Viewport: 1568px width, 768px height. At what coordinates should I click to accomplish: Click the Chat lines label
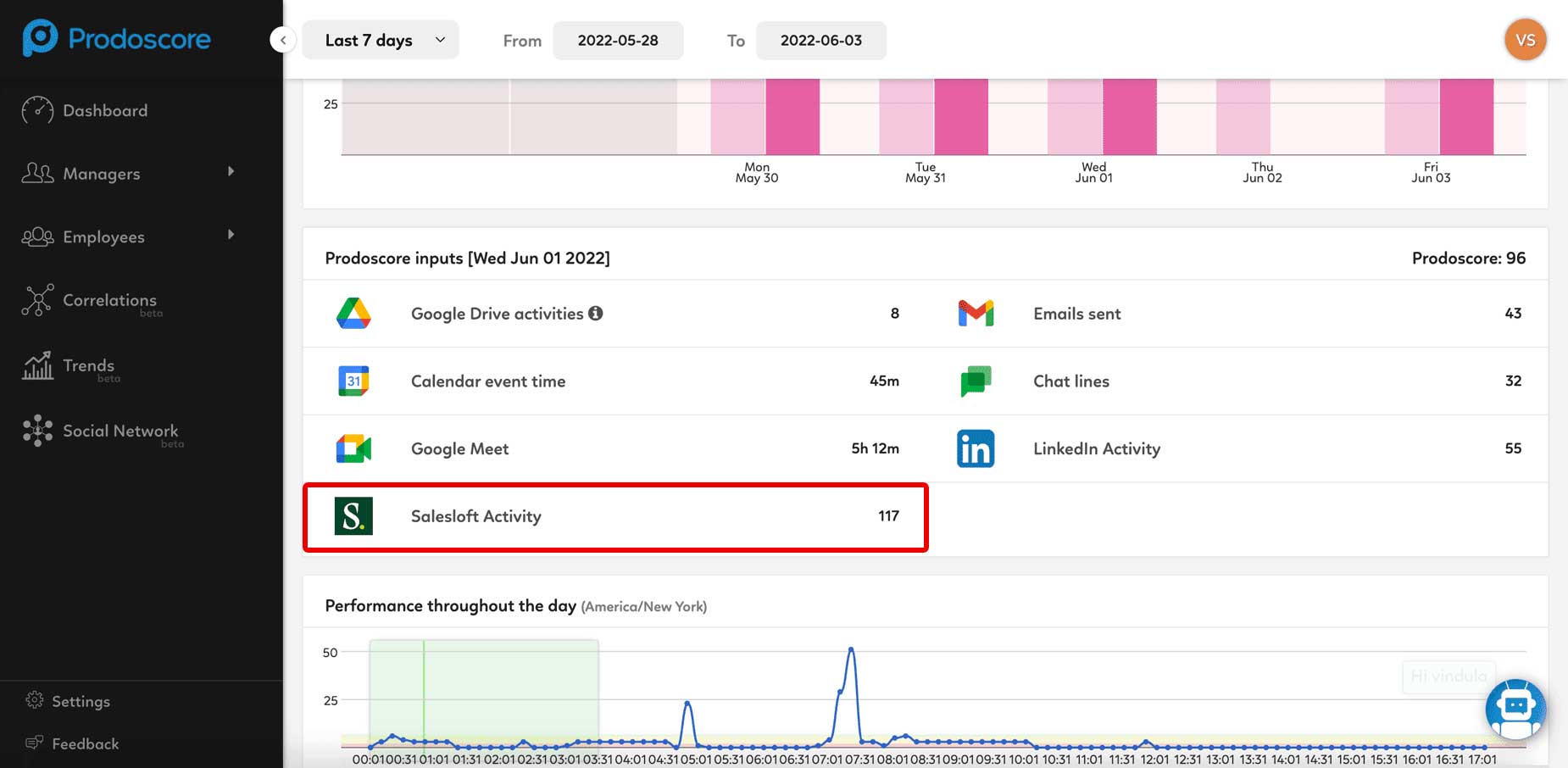1071,381
